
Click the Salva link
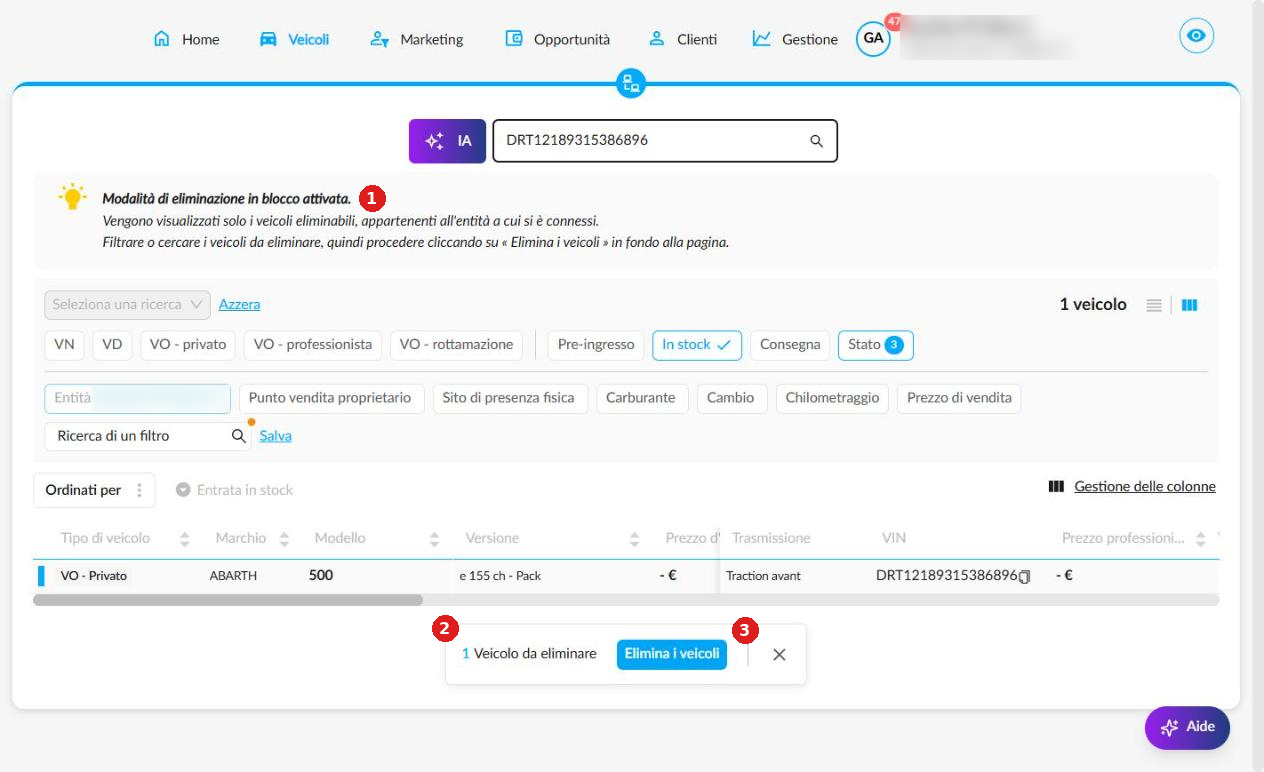pyautogui.click(x=276, y=436)
